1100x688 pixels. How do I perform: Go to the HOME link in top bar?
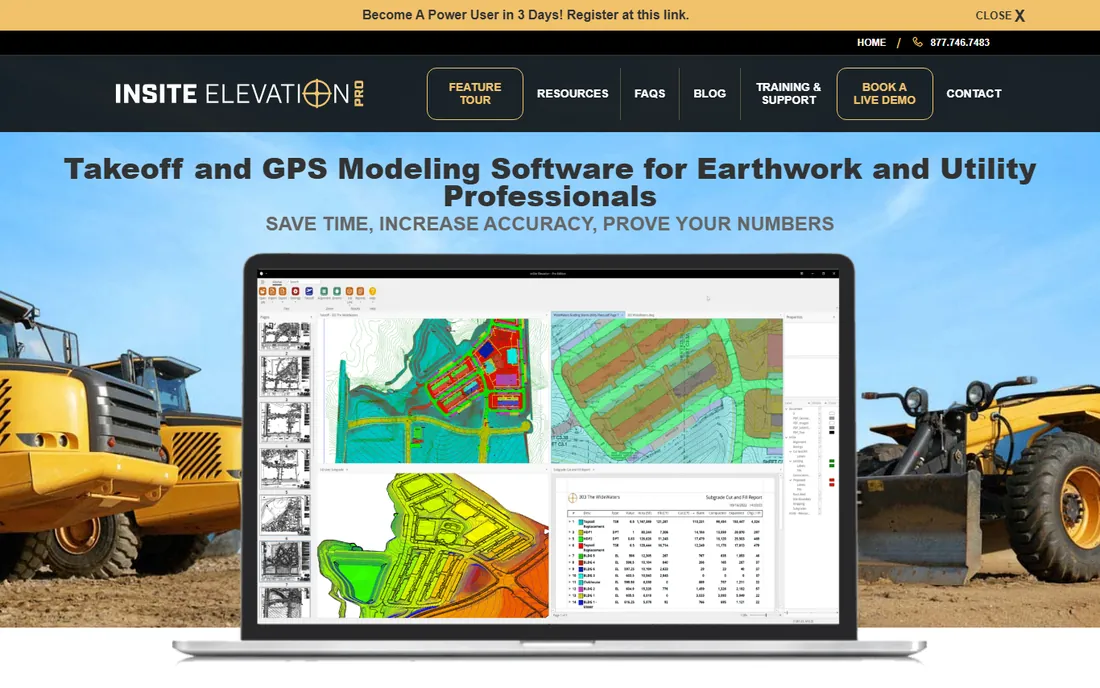pyautogui.click(x=871, y=43)
